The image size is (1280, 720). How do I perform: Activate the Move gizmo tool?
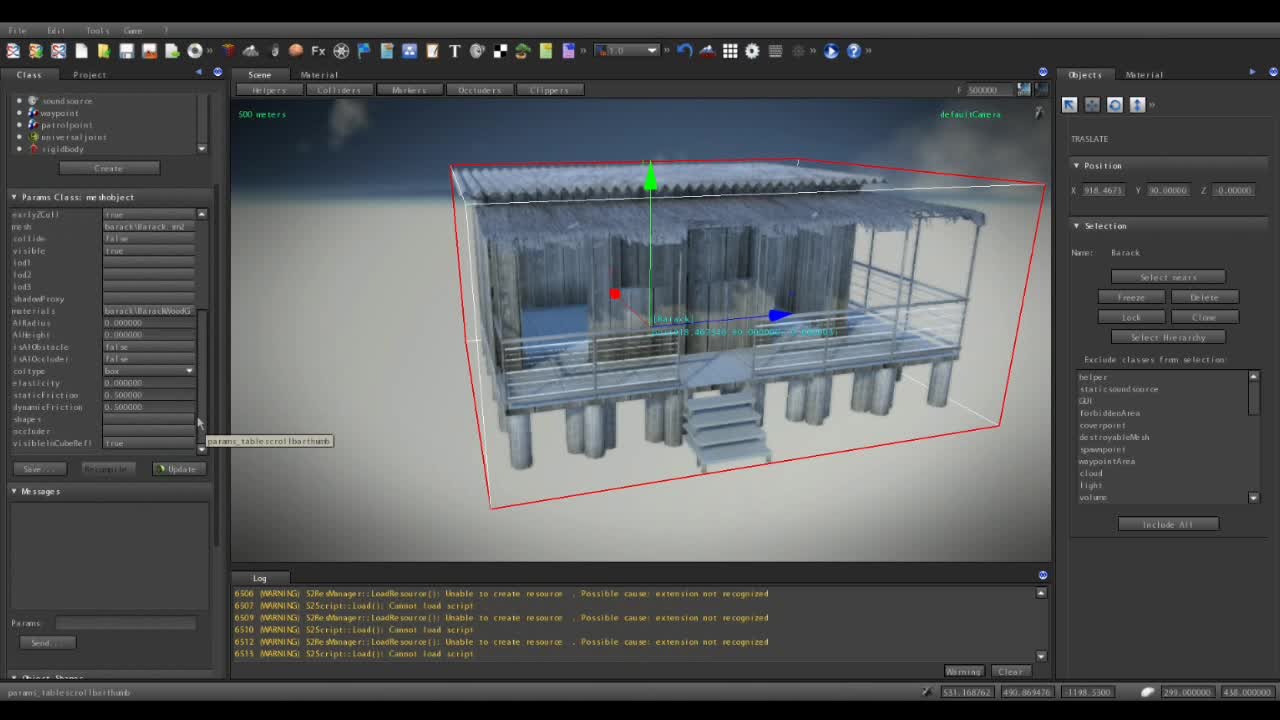pos(1092,104)
